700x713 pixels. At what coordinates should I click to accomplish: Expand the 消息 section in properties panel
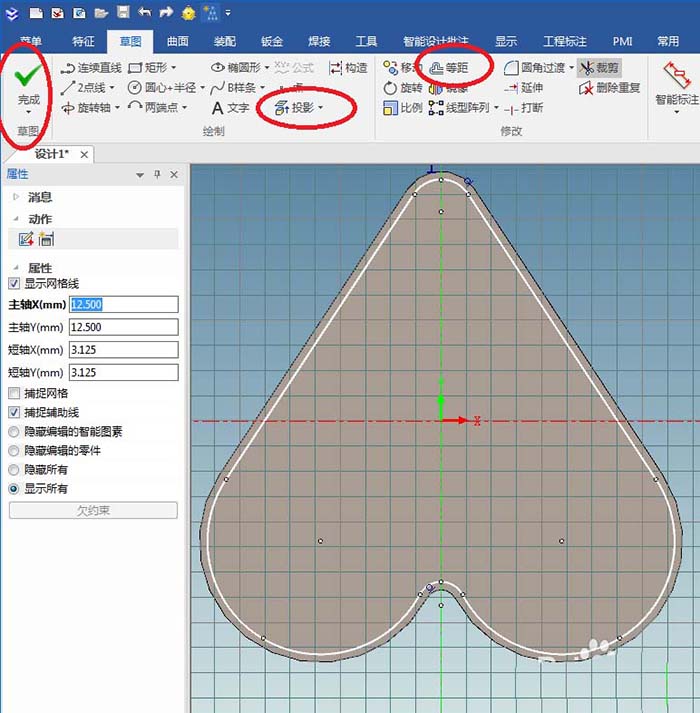pos(16,196)
